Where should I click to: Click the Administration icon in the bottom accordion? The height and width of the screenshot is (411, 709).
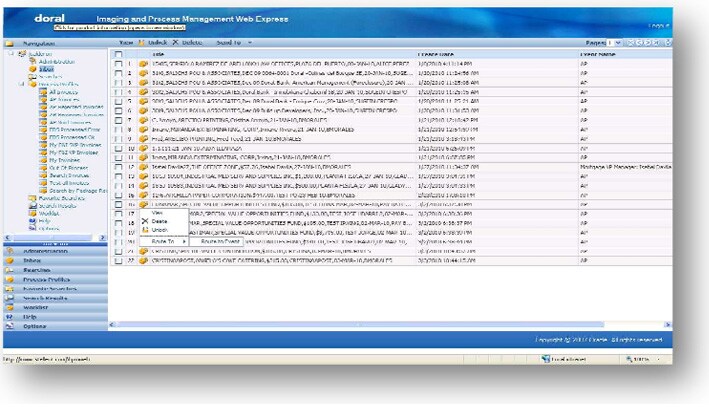(x=9, y=250)
